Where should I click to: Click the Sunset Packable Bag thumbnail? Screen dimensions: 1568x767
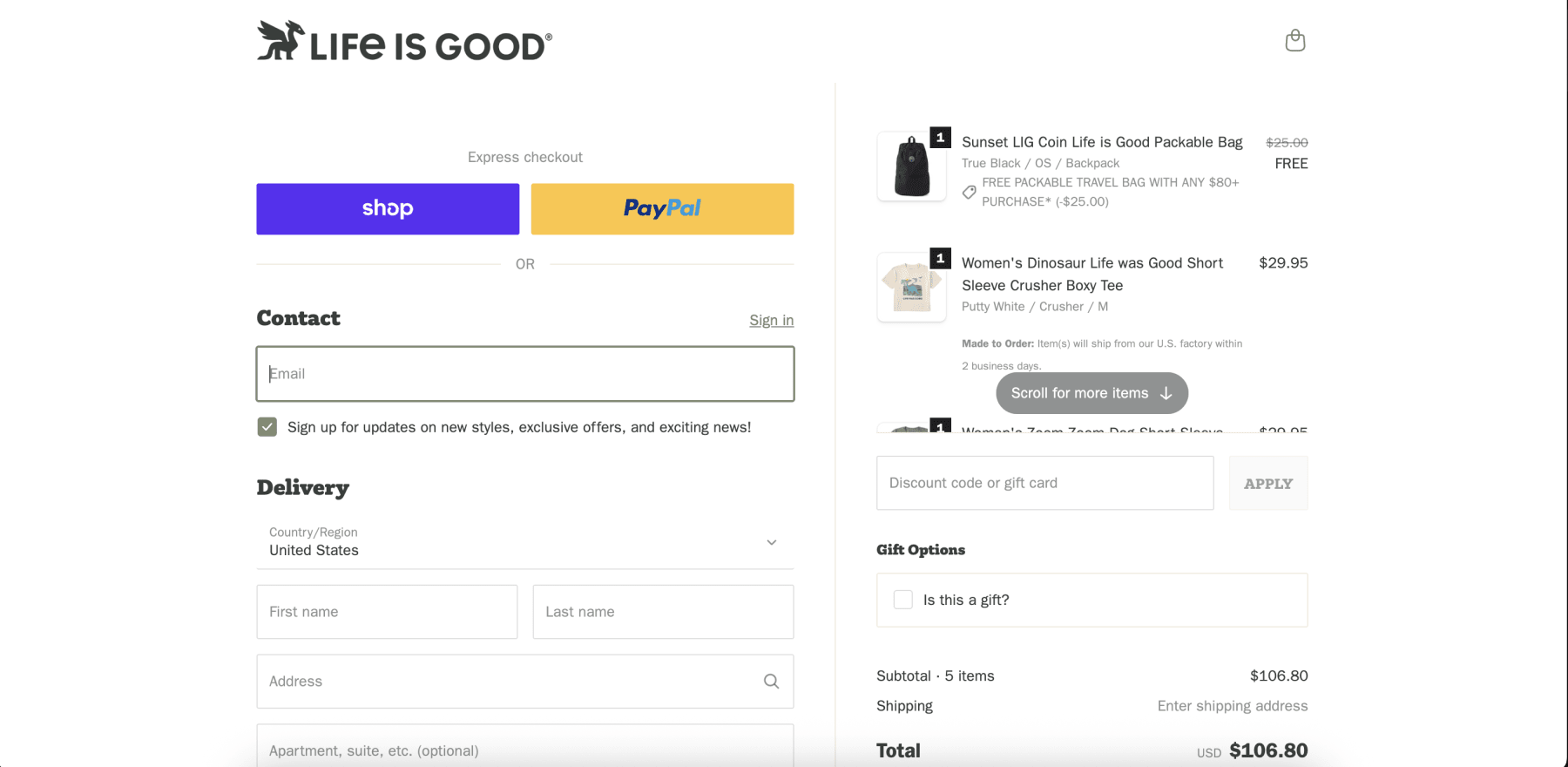[911, 166]
